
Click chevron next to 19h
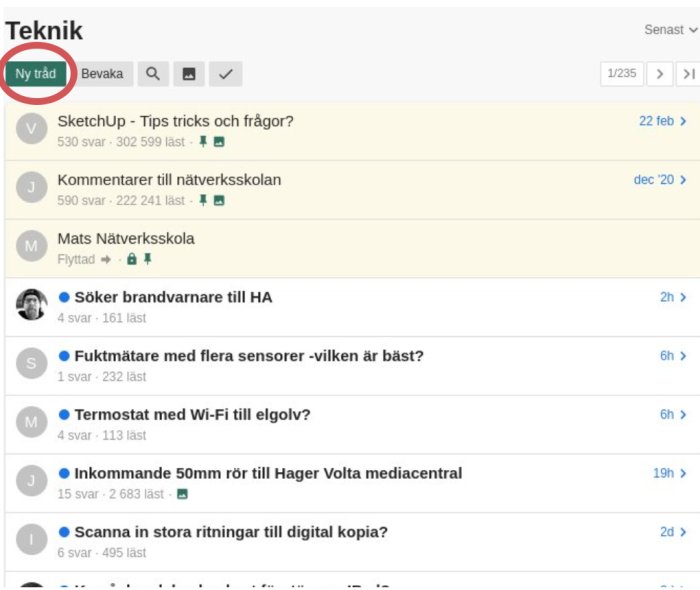pyautogui.click(x=683, y=473)
